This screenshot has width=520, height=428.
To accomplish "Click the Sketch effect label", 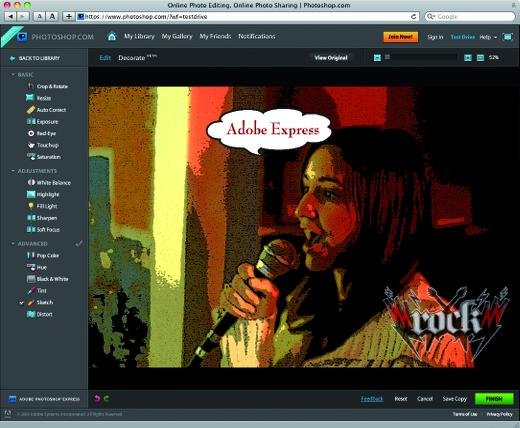I will tap(45, 303).
